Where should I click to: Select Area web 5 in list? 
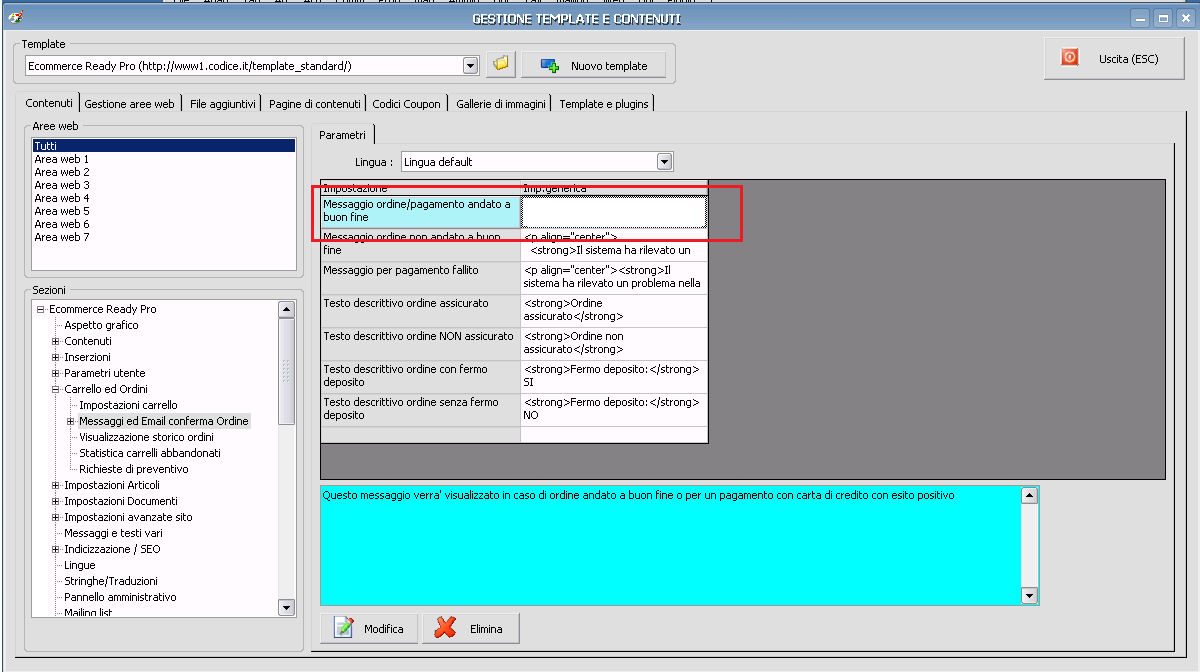[x=61, y=211]
